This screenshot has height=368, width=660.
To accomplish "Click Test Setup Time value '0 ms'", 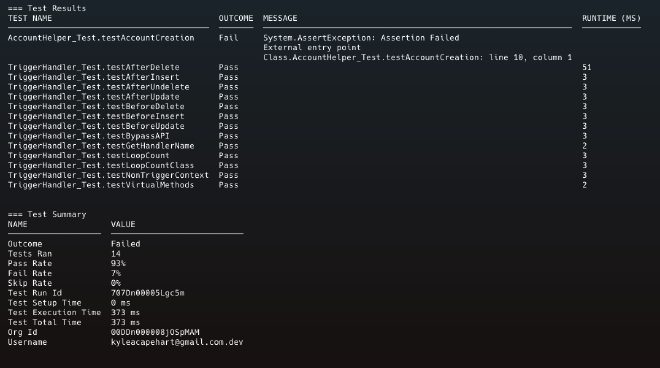I will (120, 303).
